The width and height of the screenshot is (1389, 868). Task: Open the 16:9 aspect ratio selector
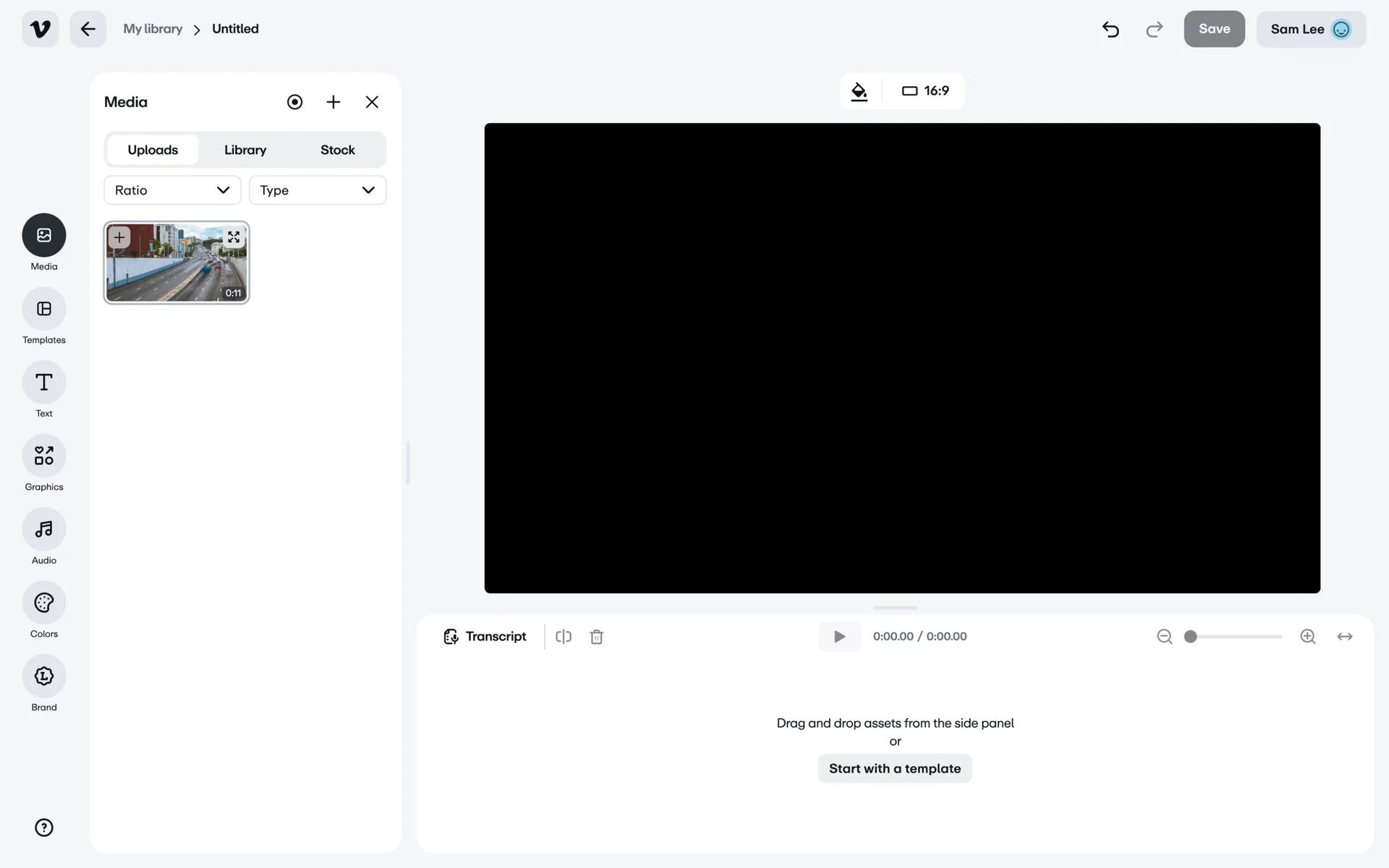[x=925, y=91]
